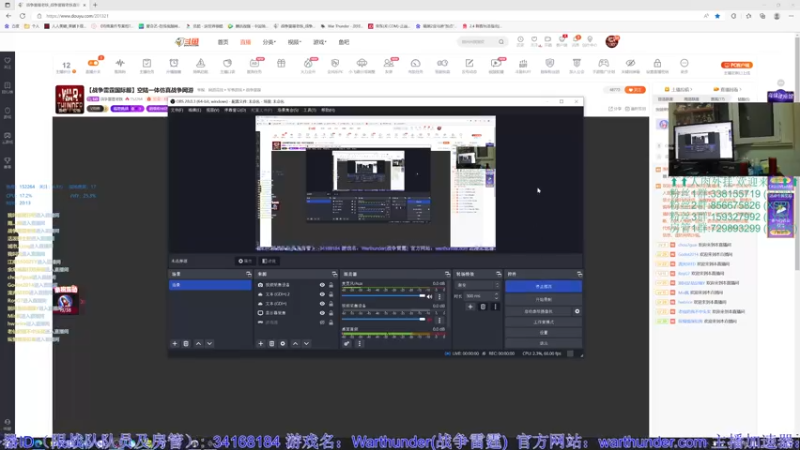Image resolution: width=800 pixels, height=450 pixels.
Task: Open the more options icon on Douyu toolbar
Action: [684, 63]
